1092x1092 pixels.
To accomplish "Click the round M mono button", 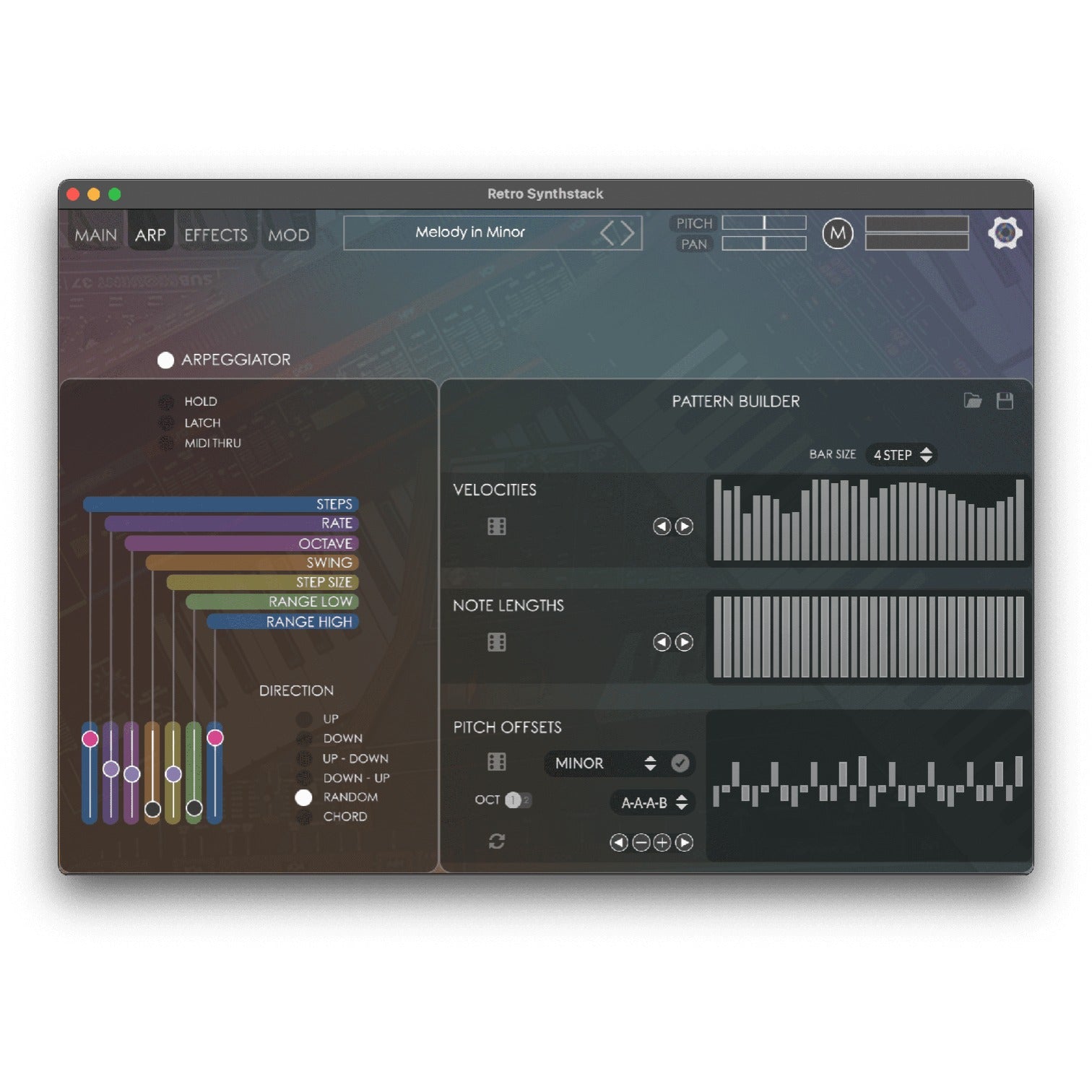I will [838, 233].
